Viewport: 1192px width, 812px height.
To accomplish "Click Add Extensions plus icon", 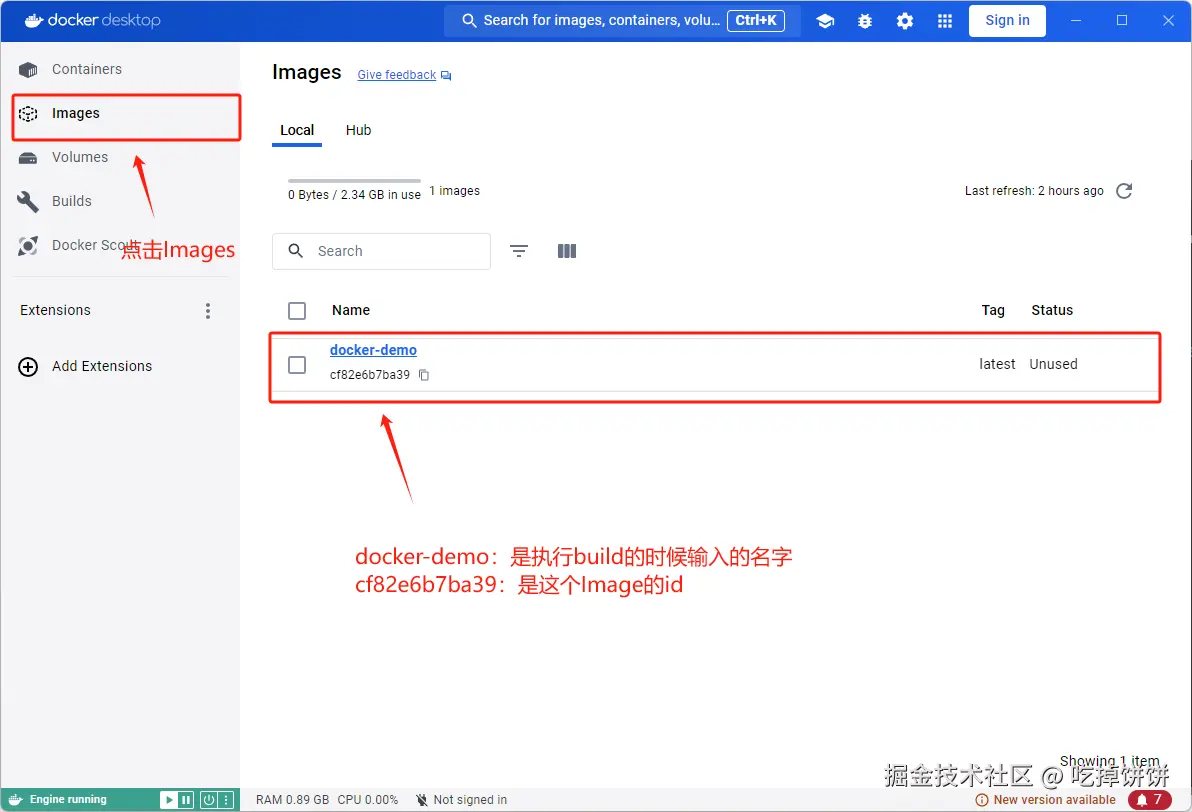I will pos(28,366).
